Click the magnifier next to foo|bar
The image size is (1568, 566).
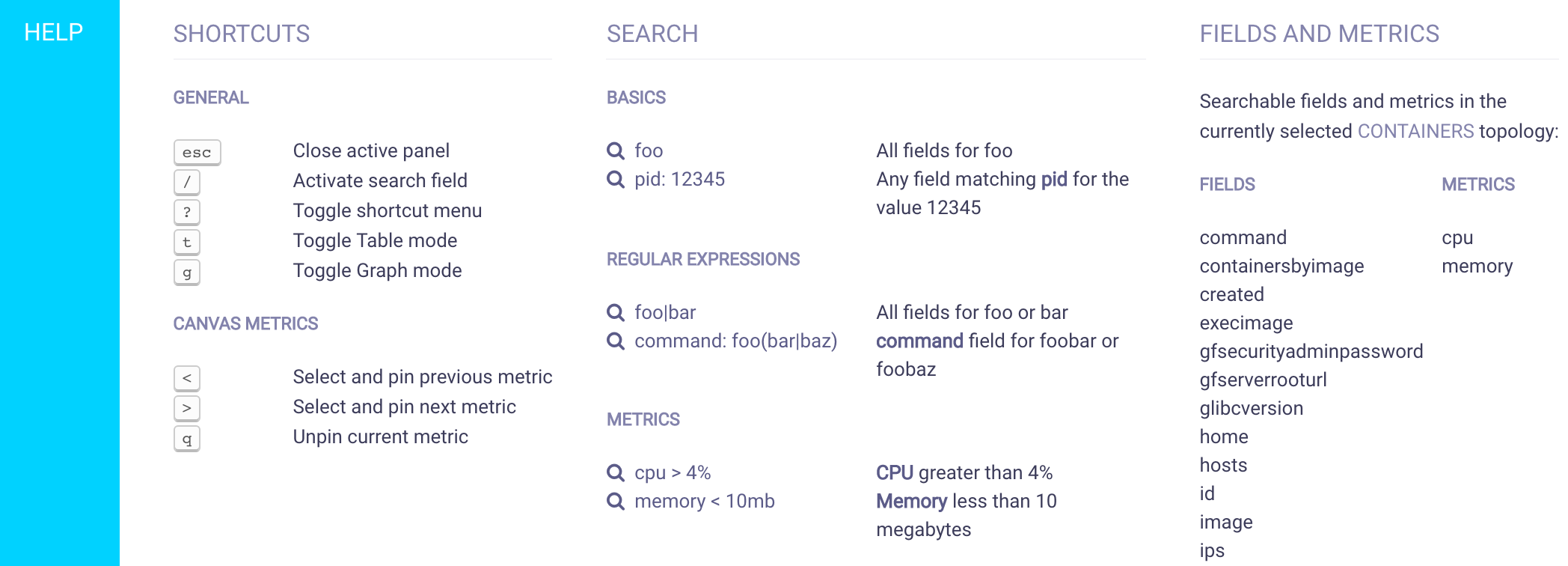(x=616, y=313)
